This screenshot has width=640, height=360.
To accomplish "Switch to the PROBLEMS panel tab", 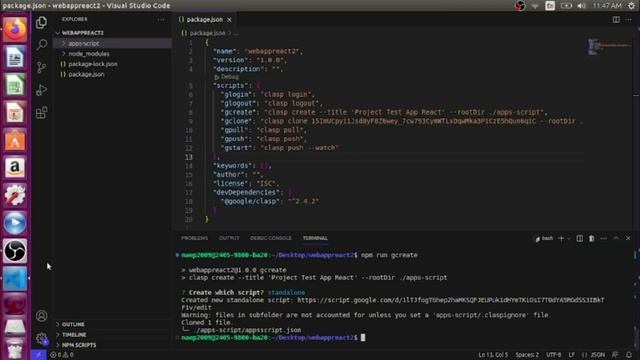I will pos(194,238).
